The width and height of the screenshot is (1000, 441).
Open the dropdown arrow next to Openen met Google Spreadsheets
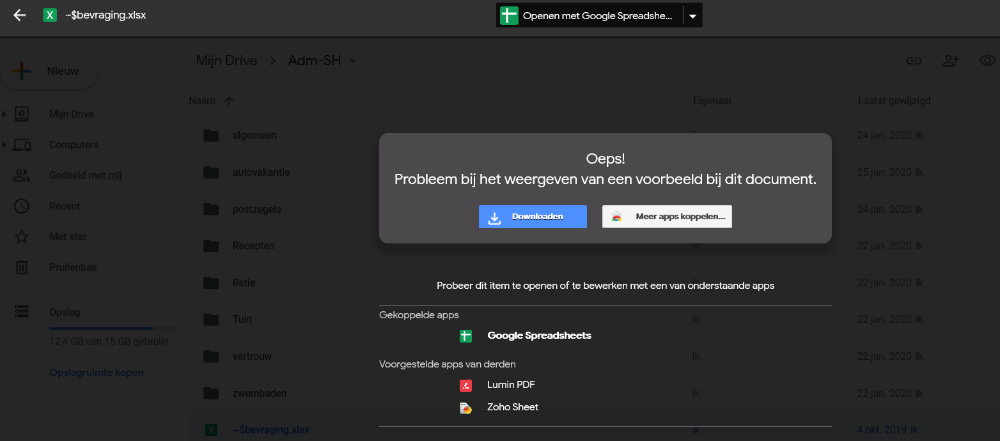pyautogui.click(x=693, y=16)
